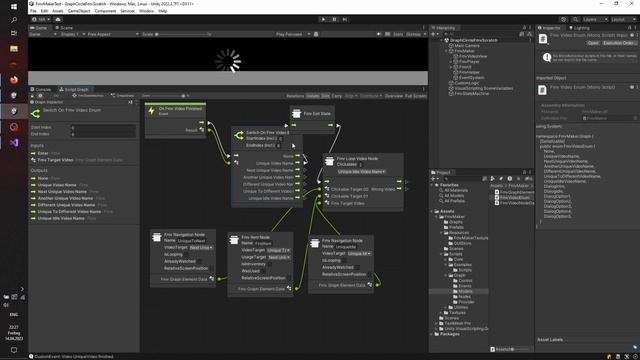Click the Fmv Exit State node icon
Screen dimensions: 640x360
click(x=297, y=113)
